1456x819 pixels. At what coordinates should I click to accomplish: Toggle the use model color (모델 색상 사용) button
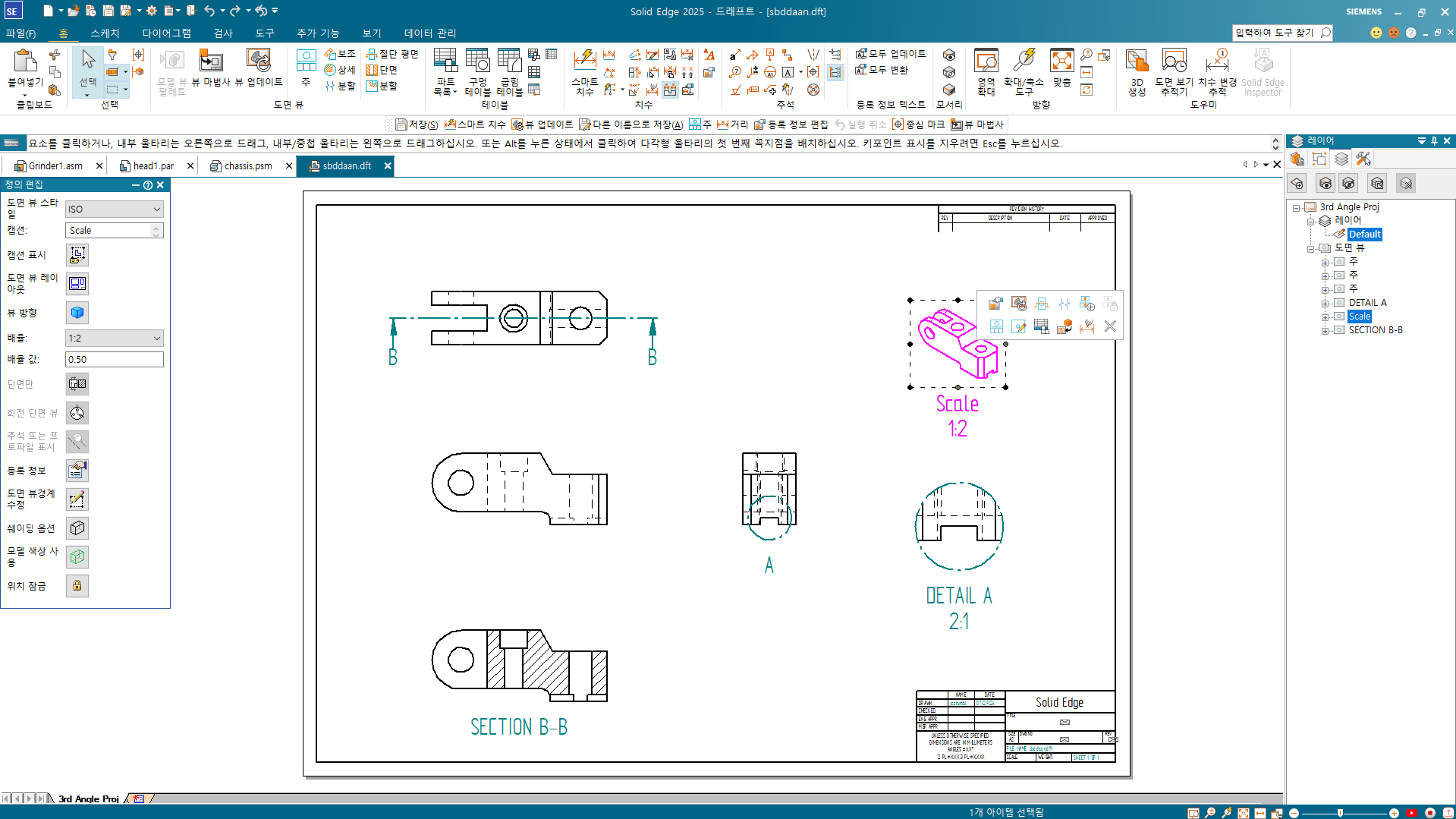tap(77, 557)
